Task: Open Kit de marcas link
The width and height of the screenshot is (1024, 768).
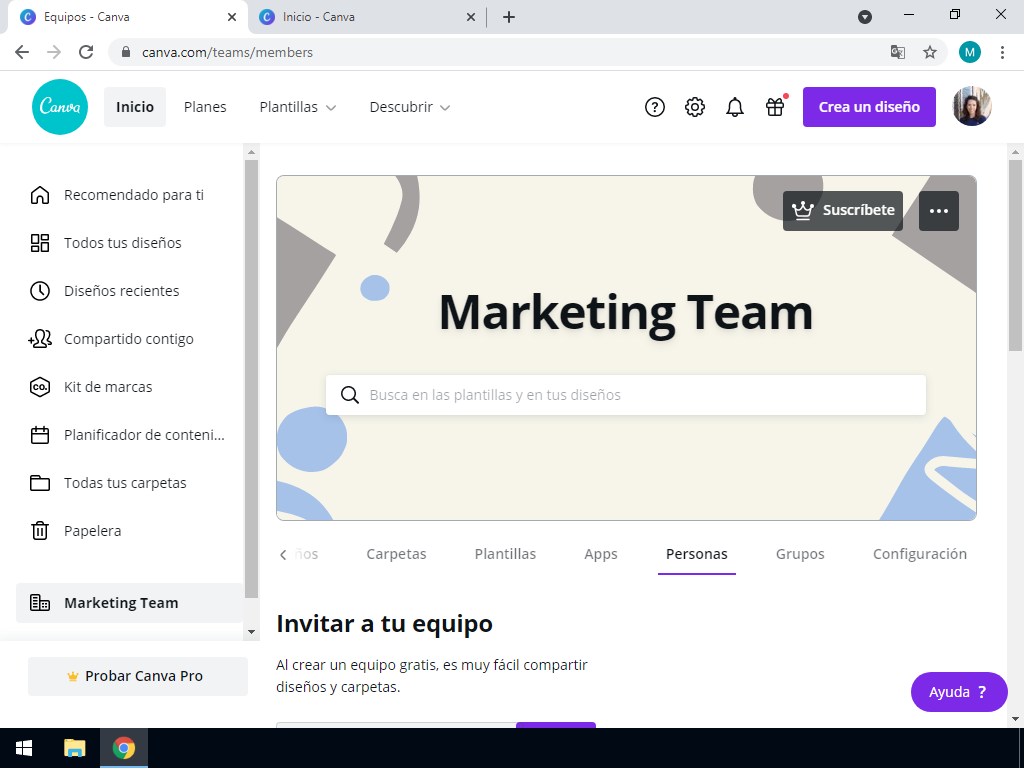Action: click(x=108, y=387)
